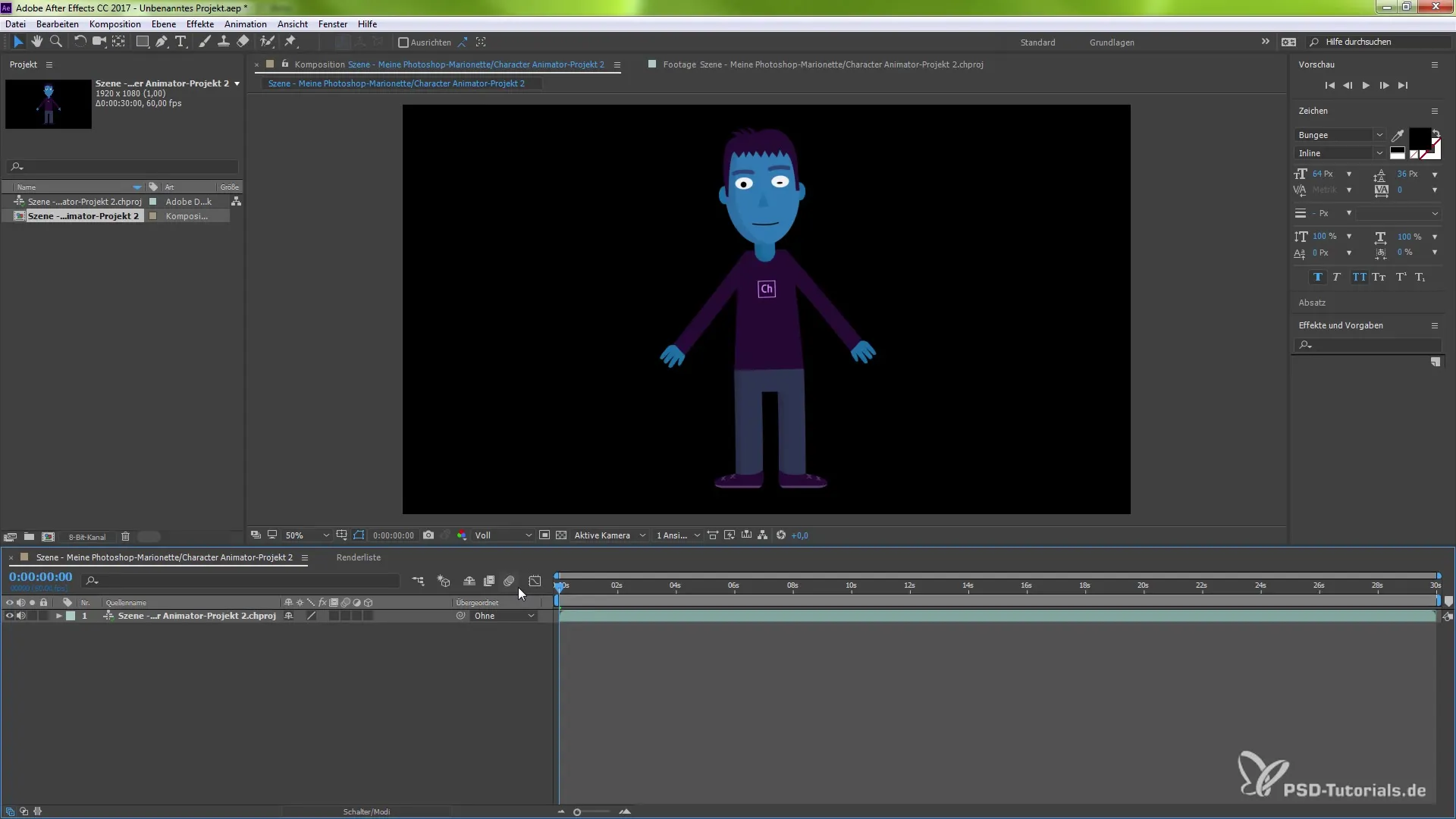1456x819 pixels.
Task: Toggle the region of interest icon
Action: pos(544,535)
